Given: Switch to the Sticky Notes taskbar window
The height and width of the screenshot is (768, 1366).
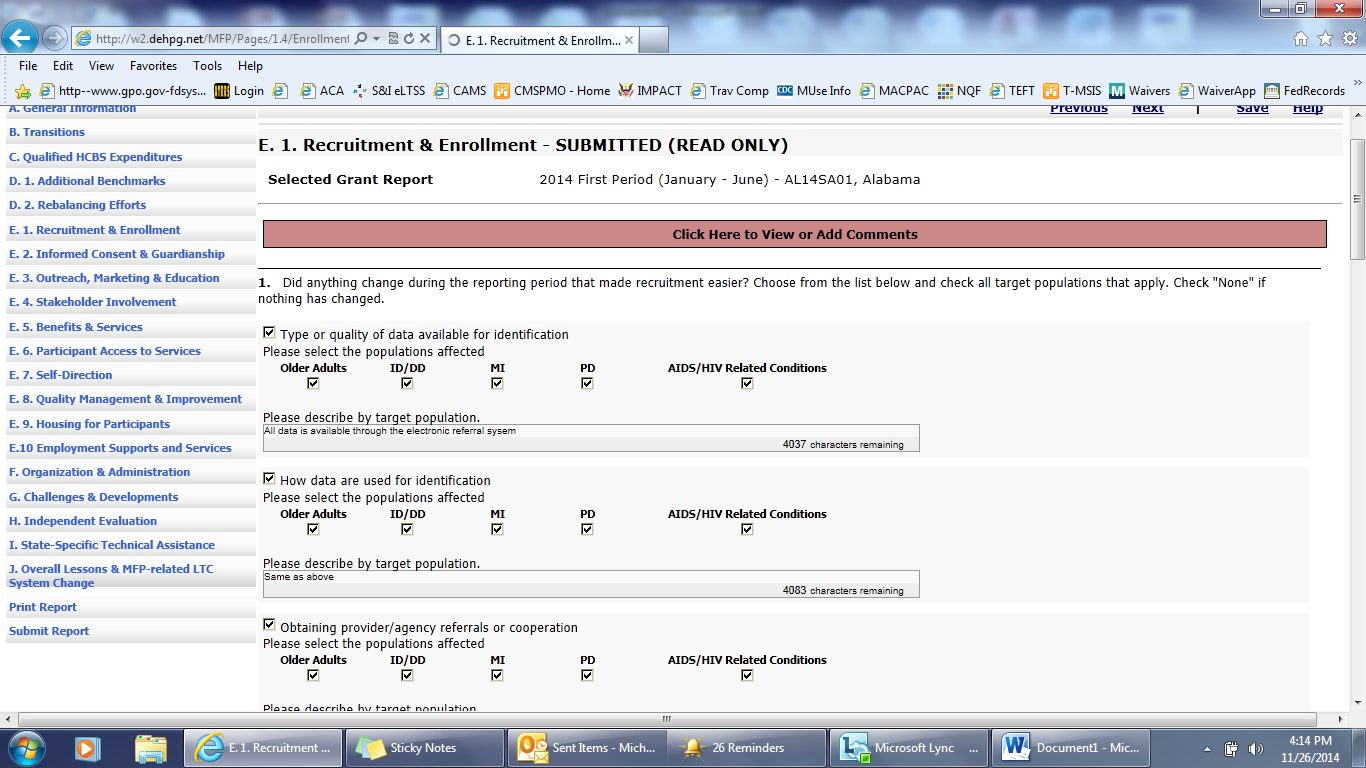Looking at the screenshot, I should click(424, 748).
